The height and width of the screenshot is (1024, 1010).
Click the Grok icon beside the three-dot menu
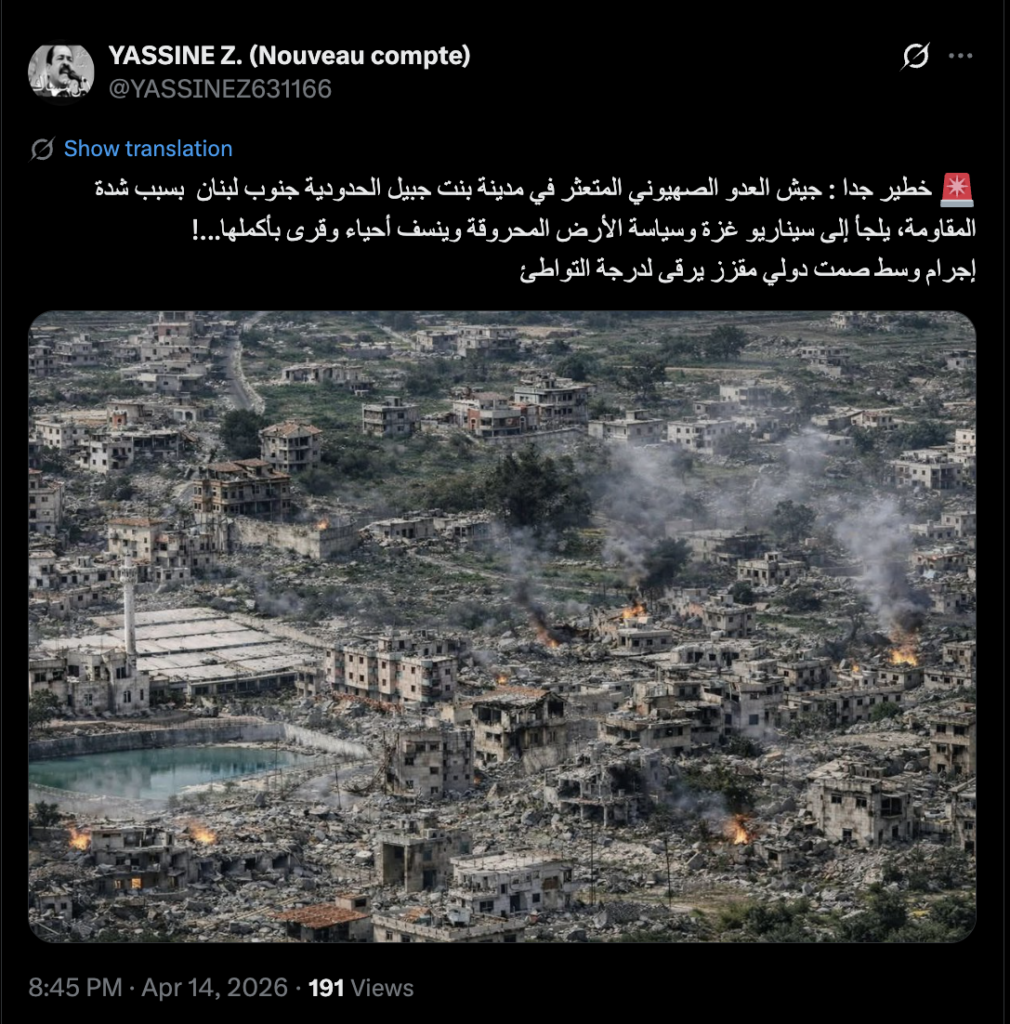pos(915,56)
